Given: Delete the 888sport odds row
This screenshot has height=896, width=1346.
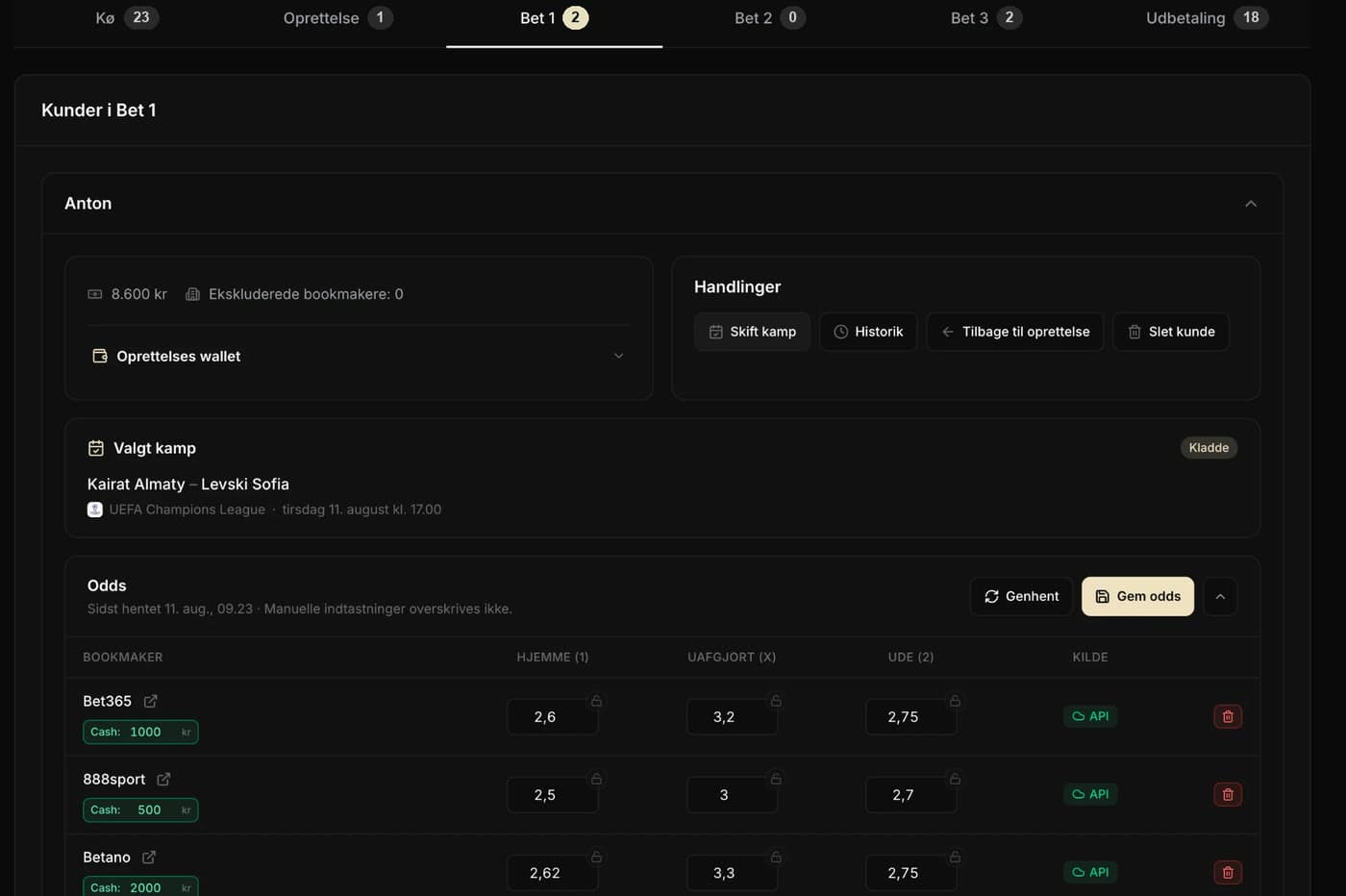Looking at the screenshot, I should 1228,794.
